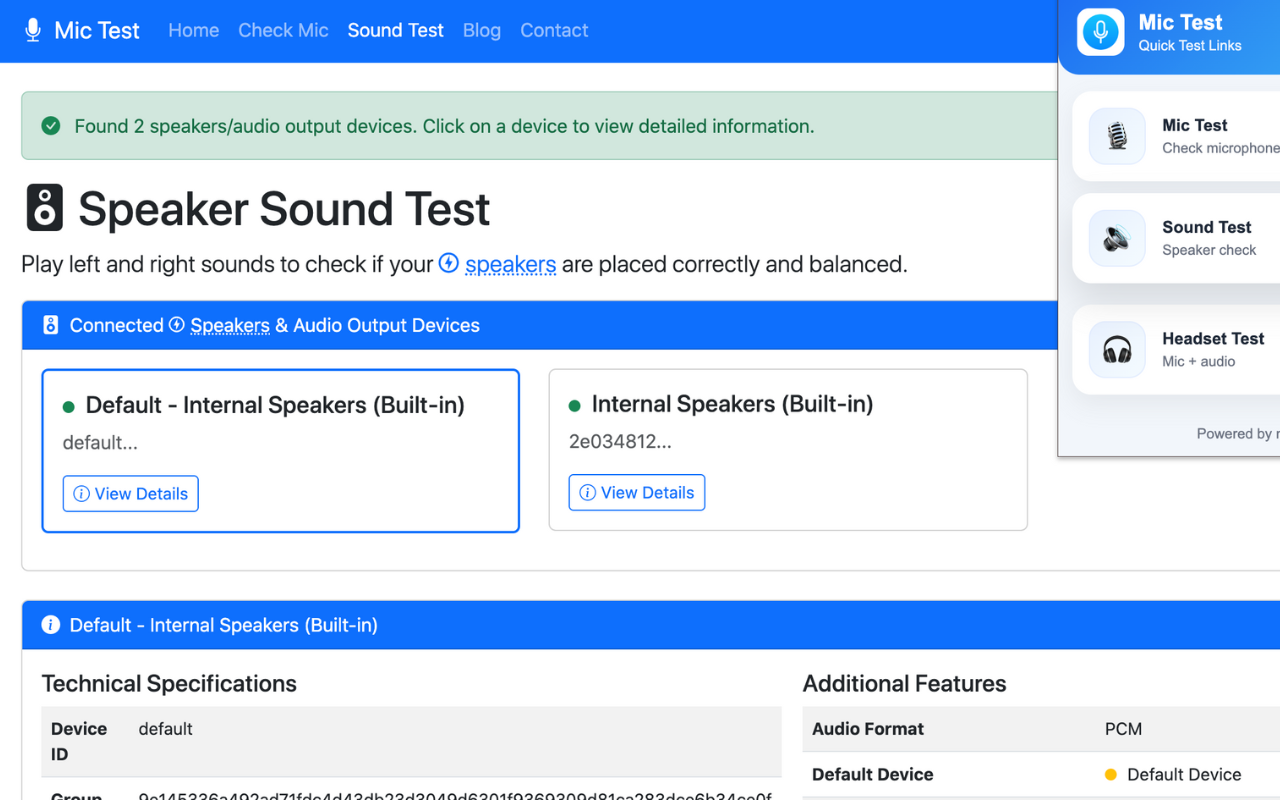
Task: Click lightning icon in Connected Speakers header
Action: [x=177, y=325]
